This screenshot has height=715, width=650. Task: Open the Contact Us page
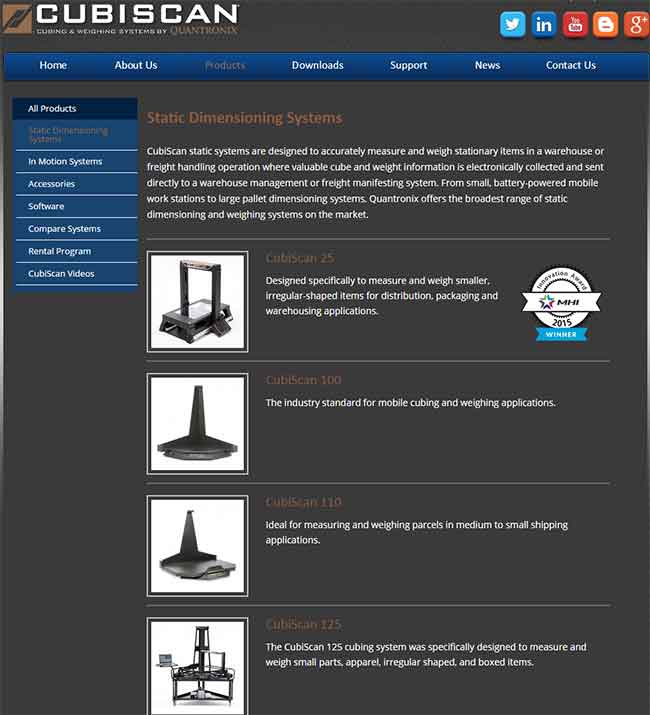[571, 65]
